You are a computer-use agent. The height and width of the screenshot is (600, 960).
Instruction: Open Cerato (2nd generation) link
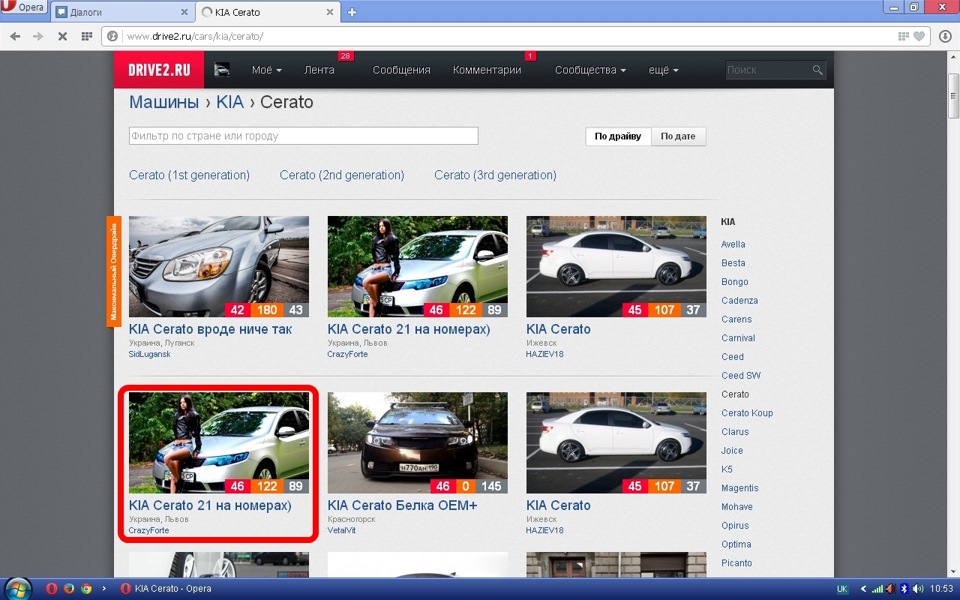tap(342, 175)
